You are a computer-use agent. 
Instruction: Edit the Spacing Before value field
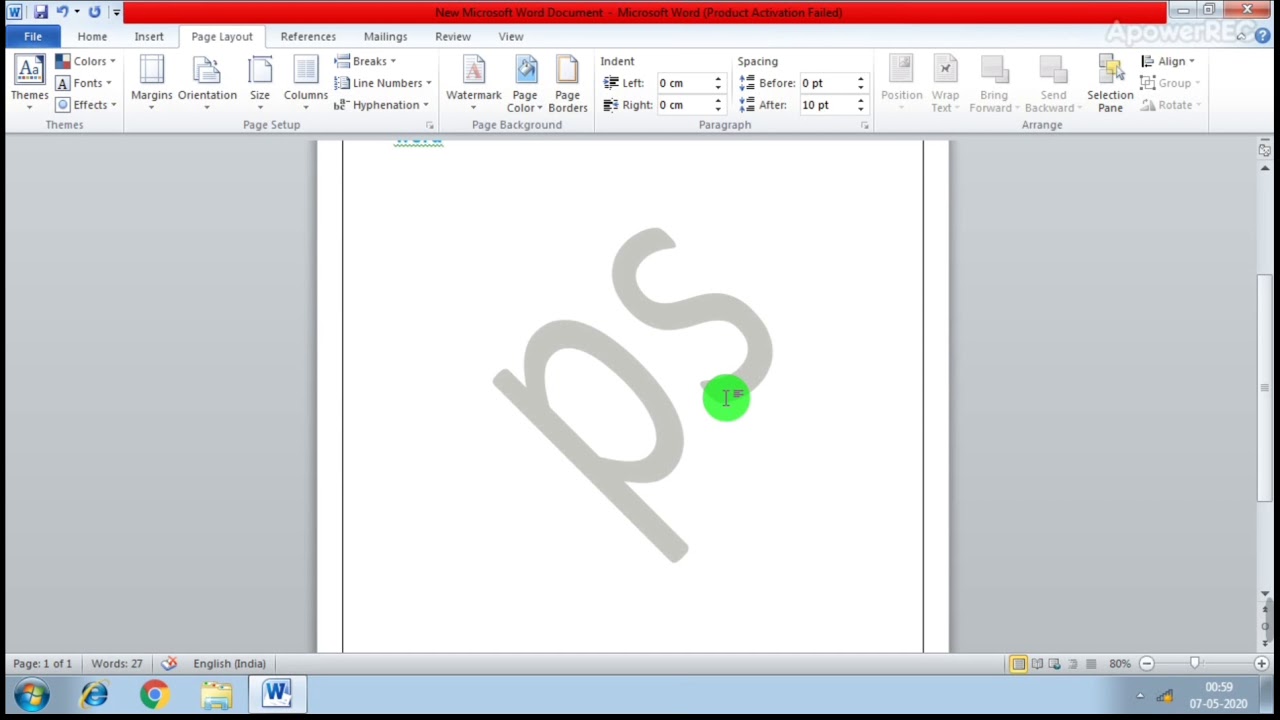pyautogui.click(x=826, y=83)
